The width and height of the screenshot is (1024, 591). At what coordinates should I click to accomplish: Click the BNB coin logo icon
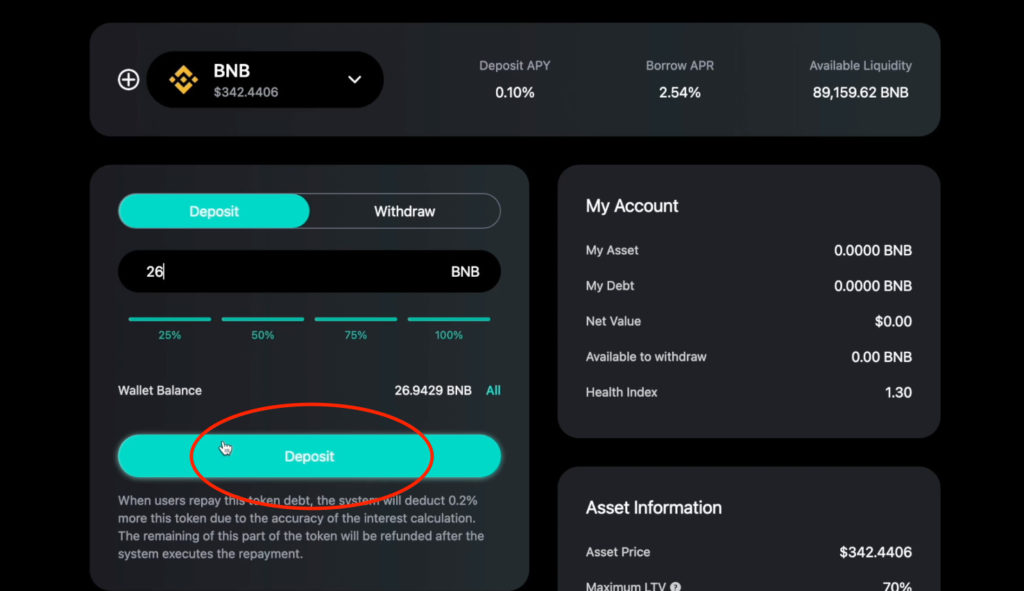click(x=184, y=80)
